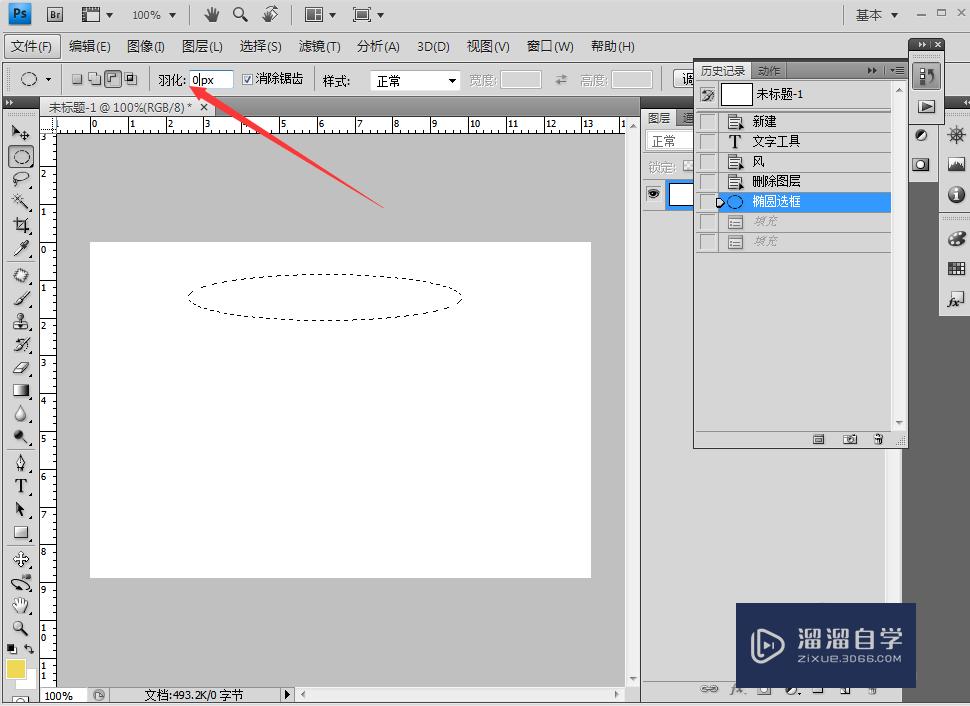Create new snapshot in History panel
The image size is (970, 706).
coord(849,439)
